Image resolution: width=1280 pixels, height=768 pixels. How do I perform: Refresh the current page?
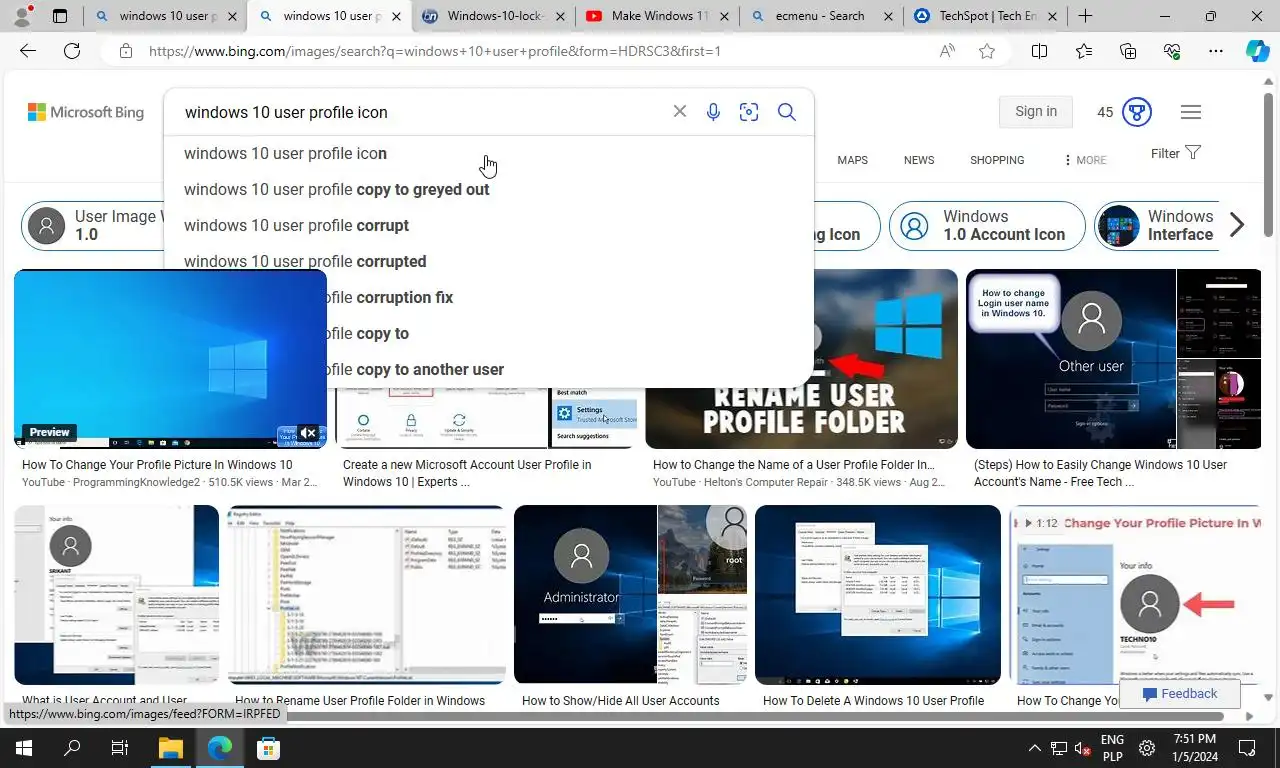(72, 51)
